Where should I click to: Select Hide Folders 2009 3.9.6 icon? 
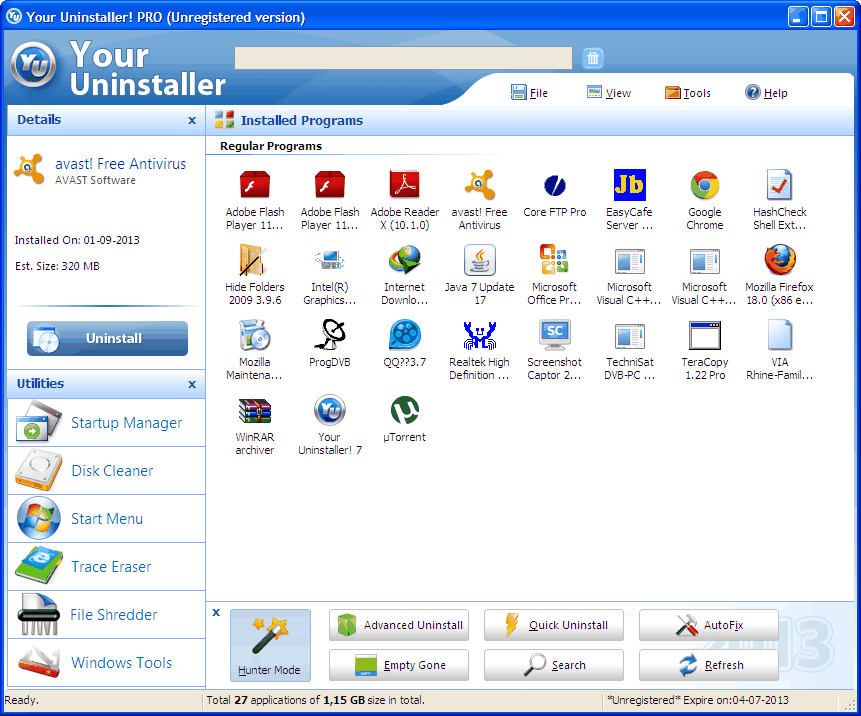[255, 260]
